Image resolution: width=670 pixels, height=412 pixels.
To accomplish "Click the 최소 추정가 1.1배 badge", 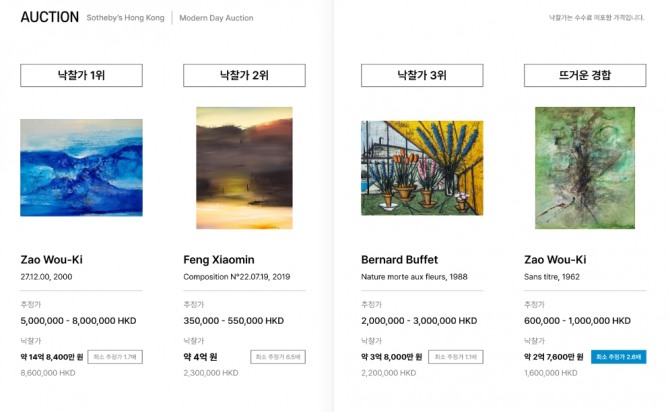I will point(456,357).
